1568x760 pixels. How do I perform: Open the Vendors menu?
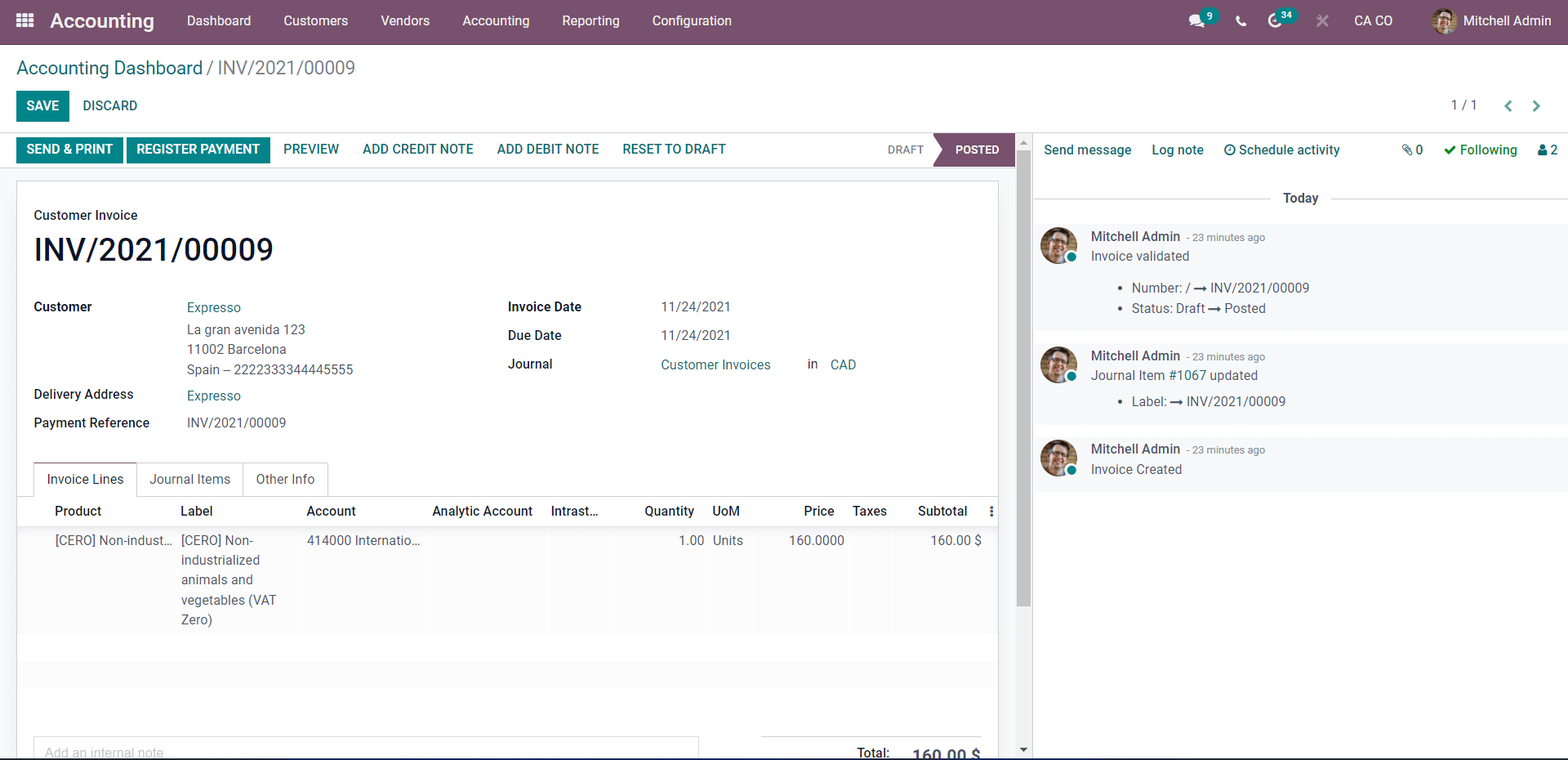coord(405,21)
